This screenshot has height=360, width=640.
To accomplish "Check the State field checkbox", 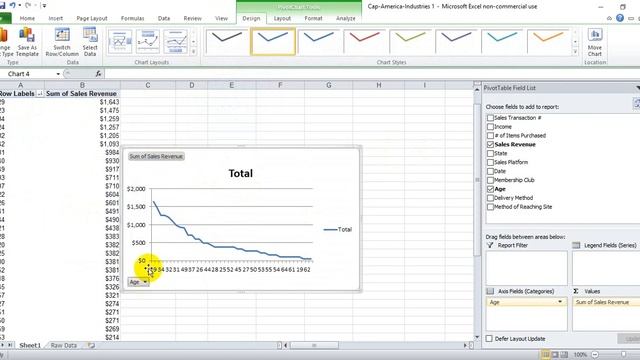I will coord(490,153).
